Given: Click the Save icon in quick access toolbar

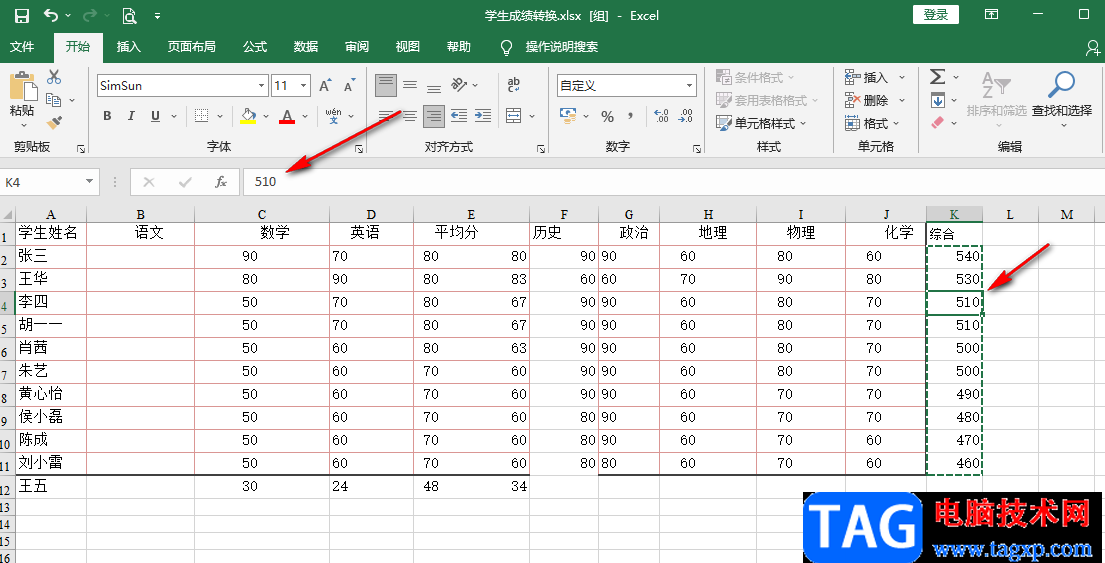Looking at the screenshot, I should (x=22, y=16).
